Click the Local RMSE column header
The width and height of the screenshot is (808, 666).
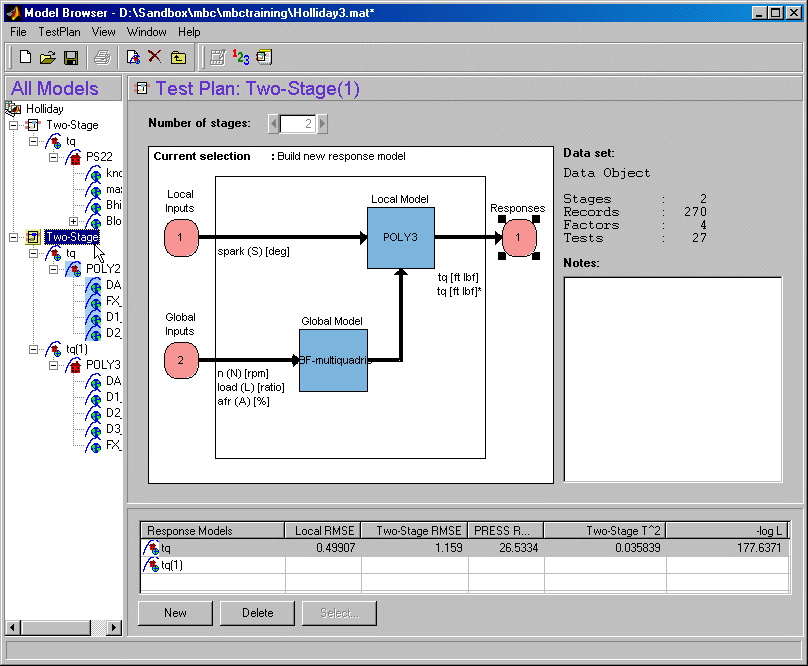tap(323, 531)
